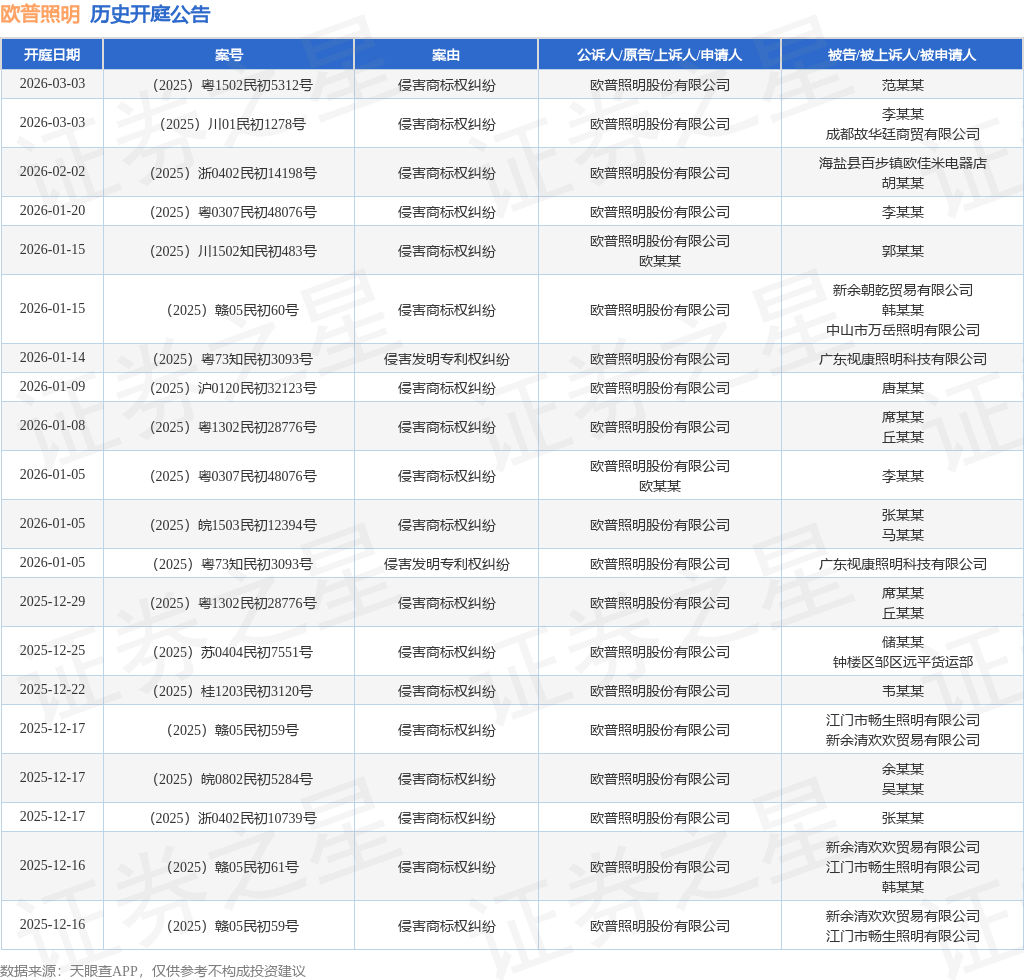The height and width of the screenshot is (980, 1024).
Task: Click the 案号 column header
Action: 229,55
